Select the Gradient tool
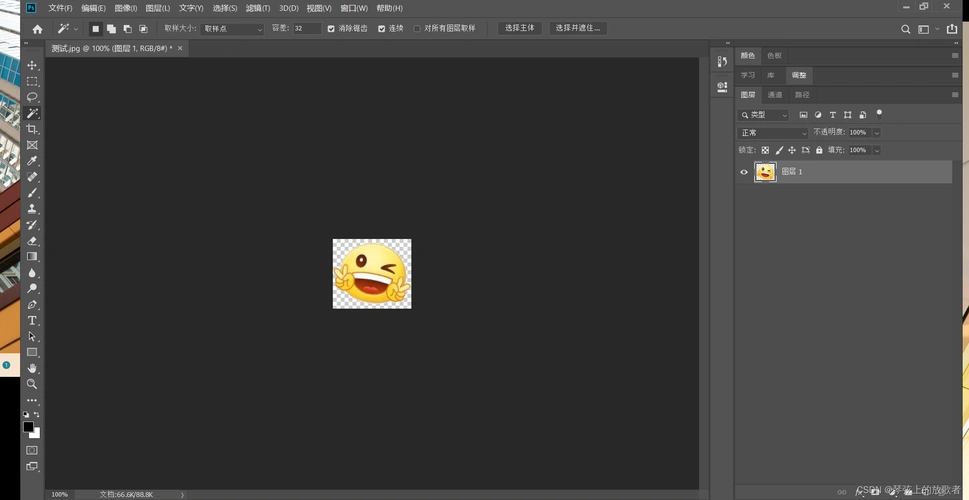Image resolution: width=969 pixels, height=500 pixels. tap(32, 256)
